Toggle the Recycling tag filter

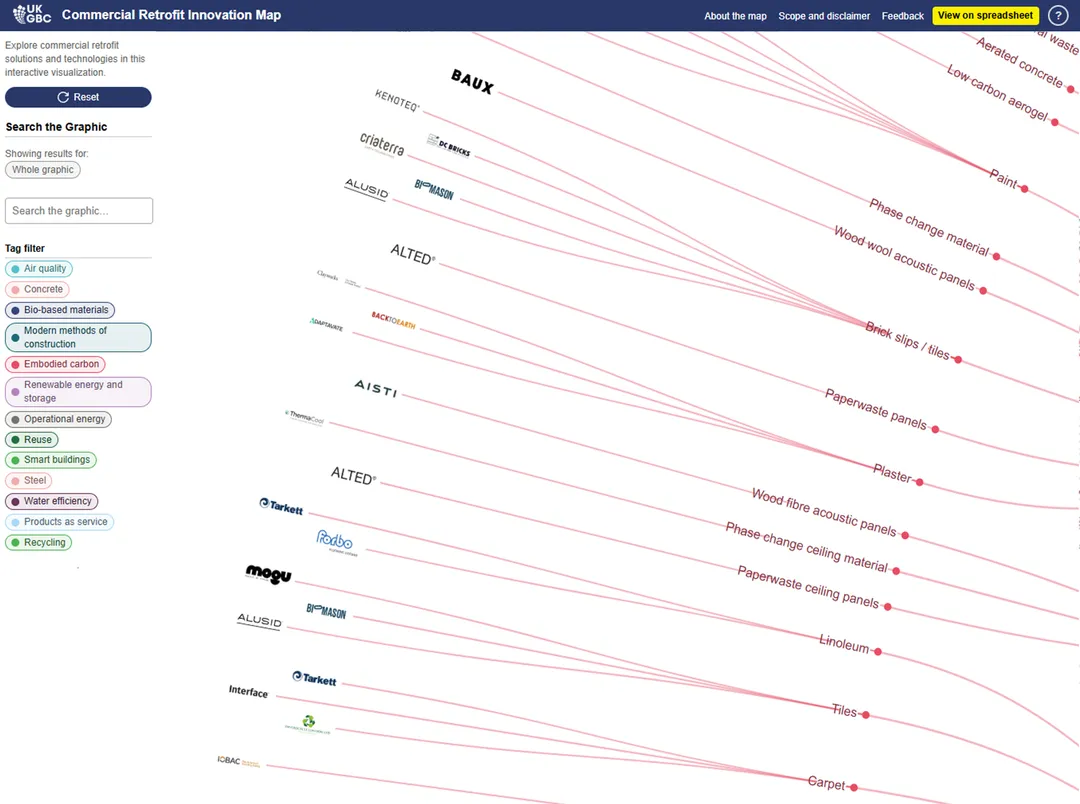coord(39,542)
